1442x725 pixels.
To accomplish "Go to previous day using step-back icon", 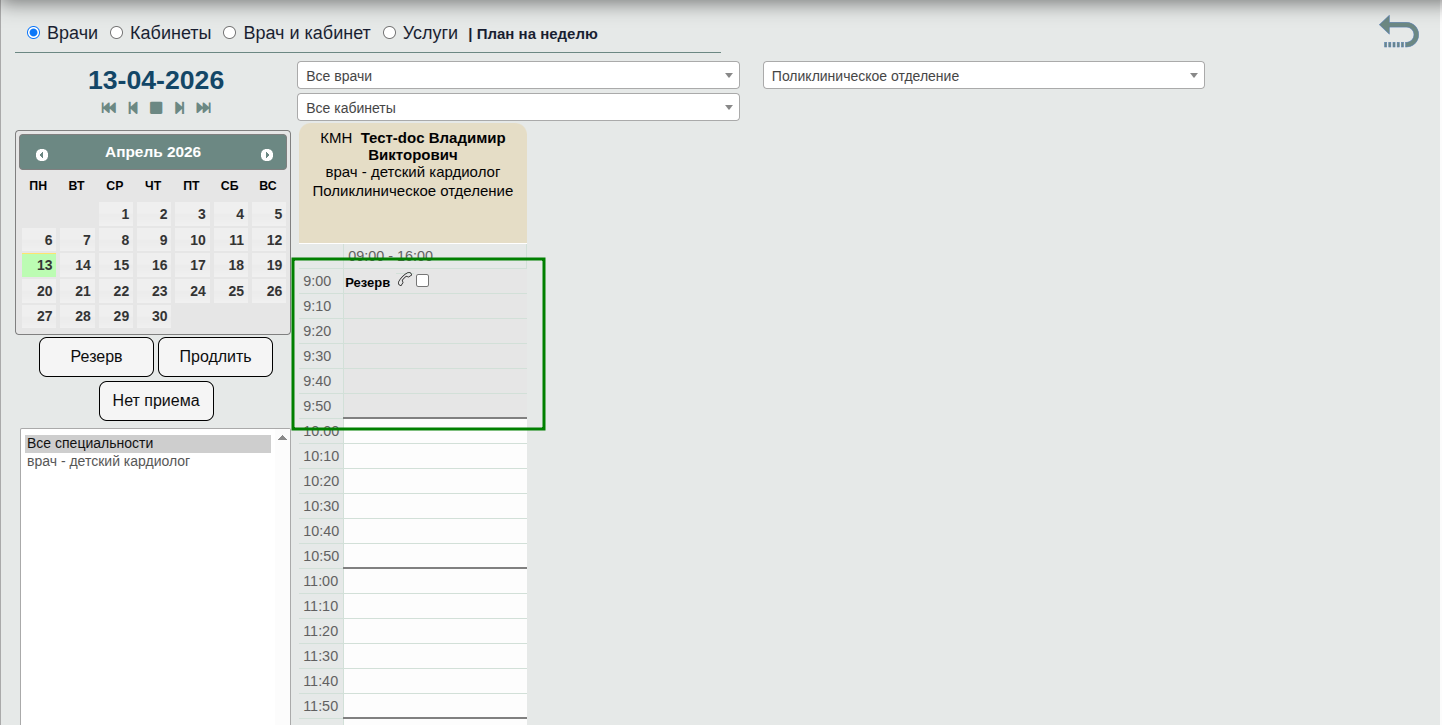I will pos(133,108).
